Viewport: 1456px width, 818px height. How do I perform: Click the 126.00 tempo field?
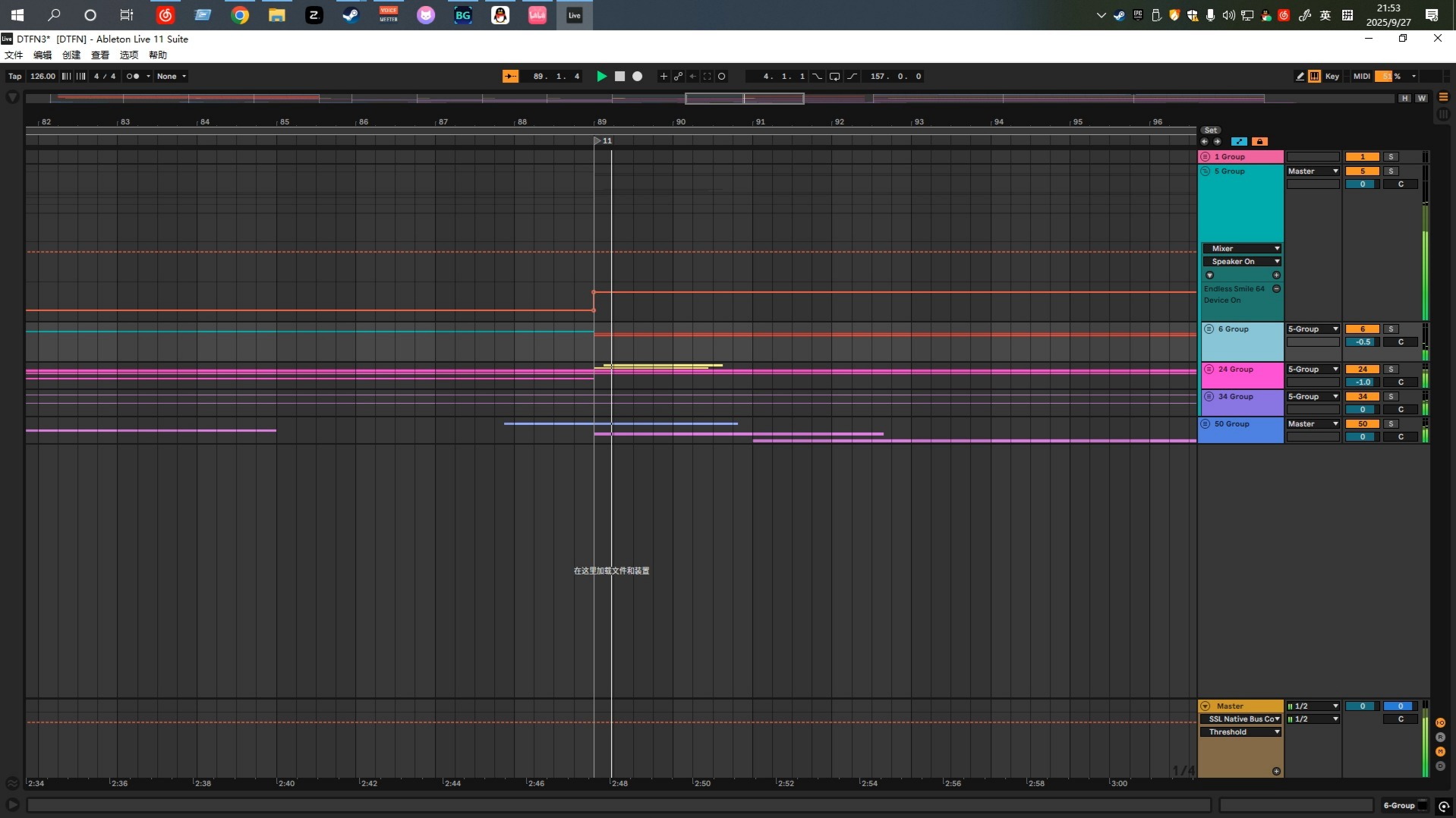43,76
